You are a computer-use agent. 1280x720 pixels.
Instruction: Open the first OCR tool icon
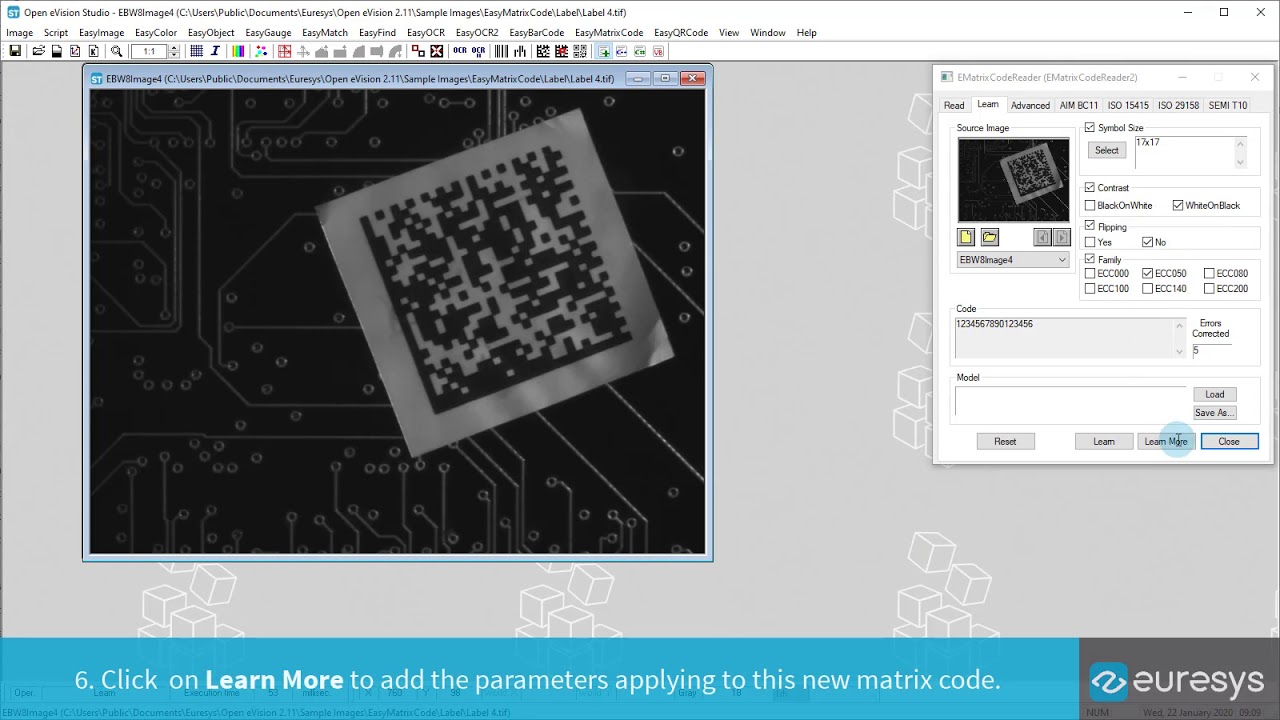pos(460,51)
